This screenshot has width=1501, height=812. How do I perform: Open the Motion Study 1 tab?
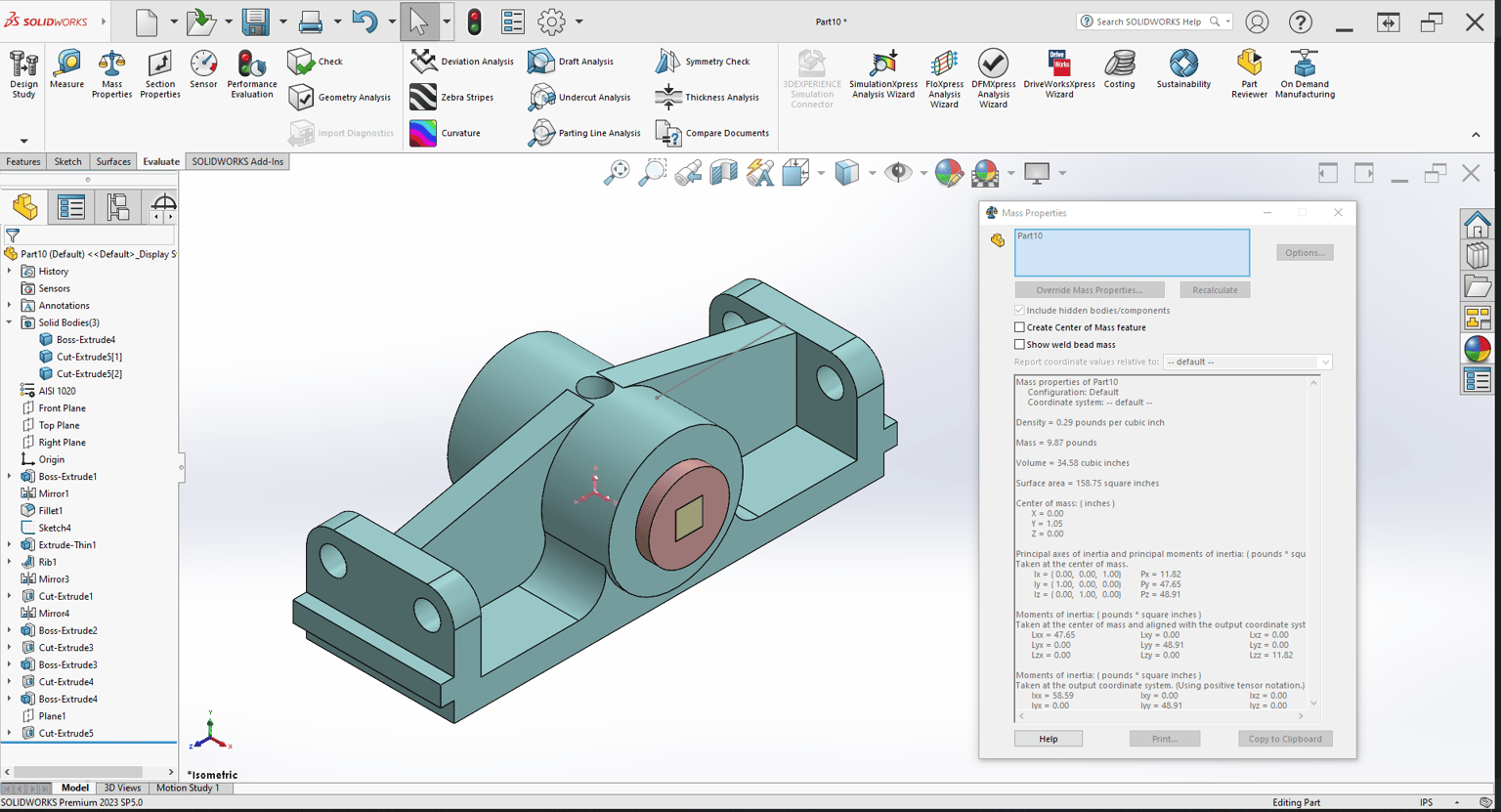point(188,788)
